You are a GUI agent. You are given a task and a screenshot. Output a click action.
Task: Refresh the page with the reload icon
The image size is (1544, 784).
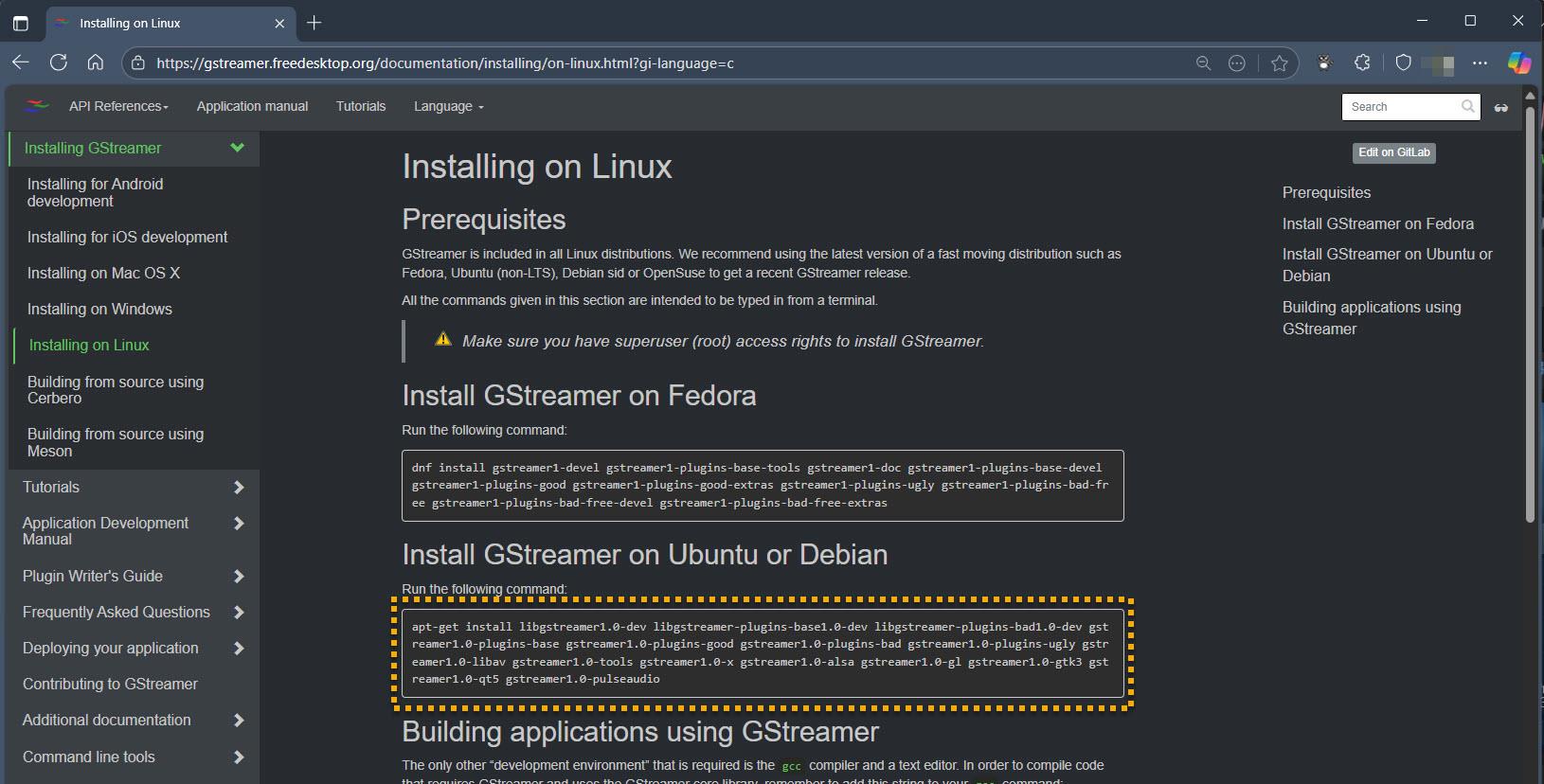(59, 62)
